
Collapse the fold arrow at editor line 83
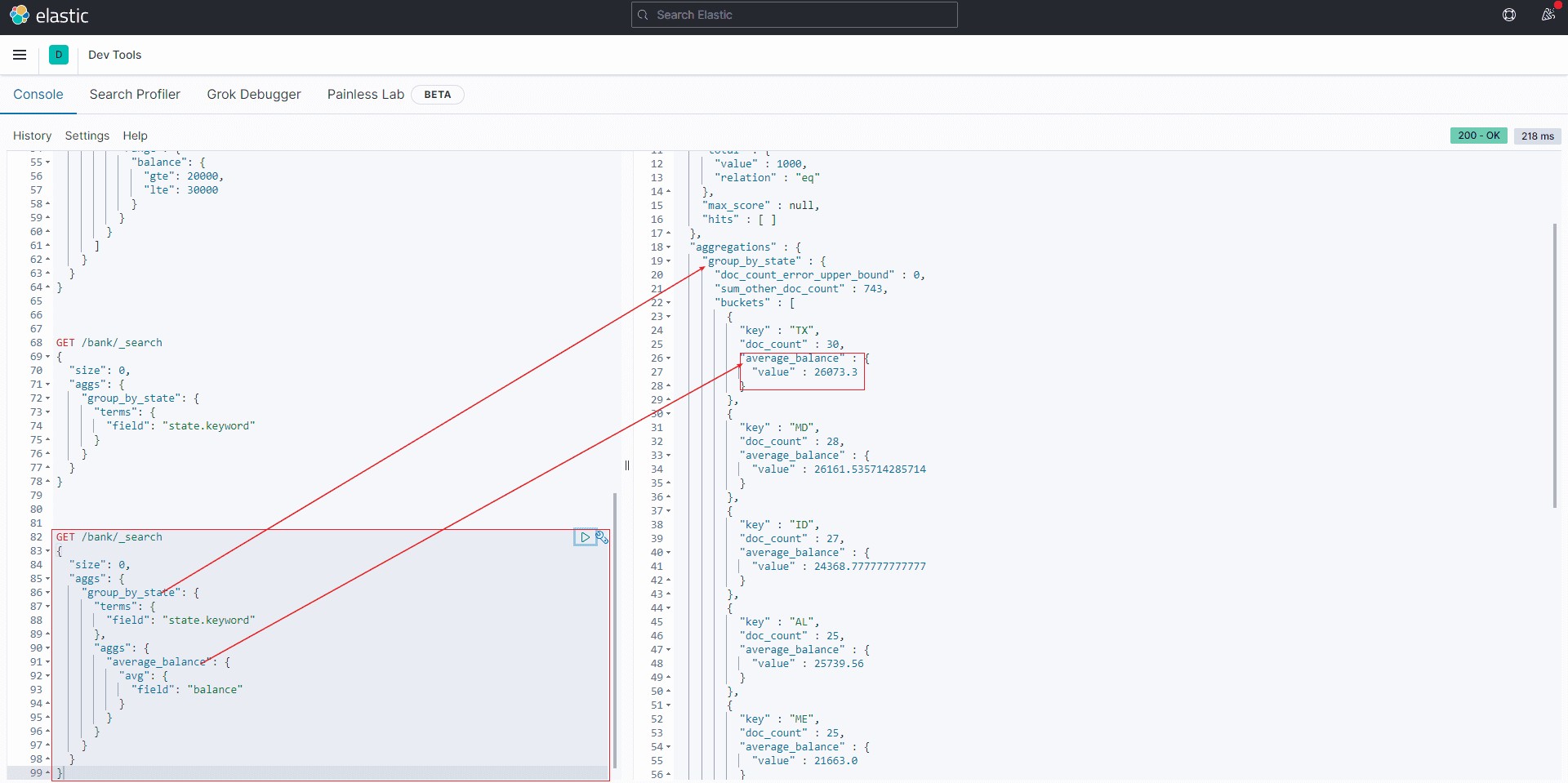point(47,551)
